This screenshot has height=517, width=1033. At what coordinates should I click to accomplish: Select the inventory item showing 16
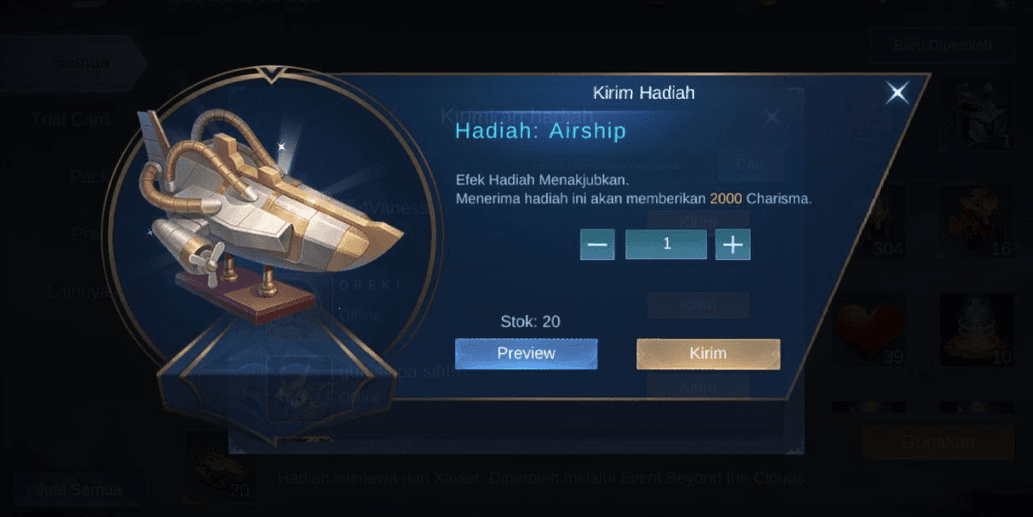[x=976, y=222]
